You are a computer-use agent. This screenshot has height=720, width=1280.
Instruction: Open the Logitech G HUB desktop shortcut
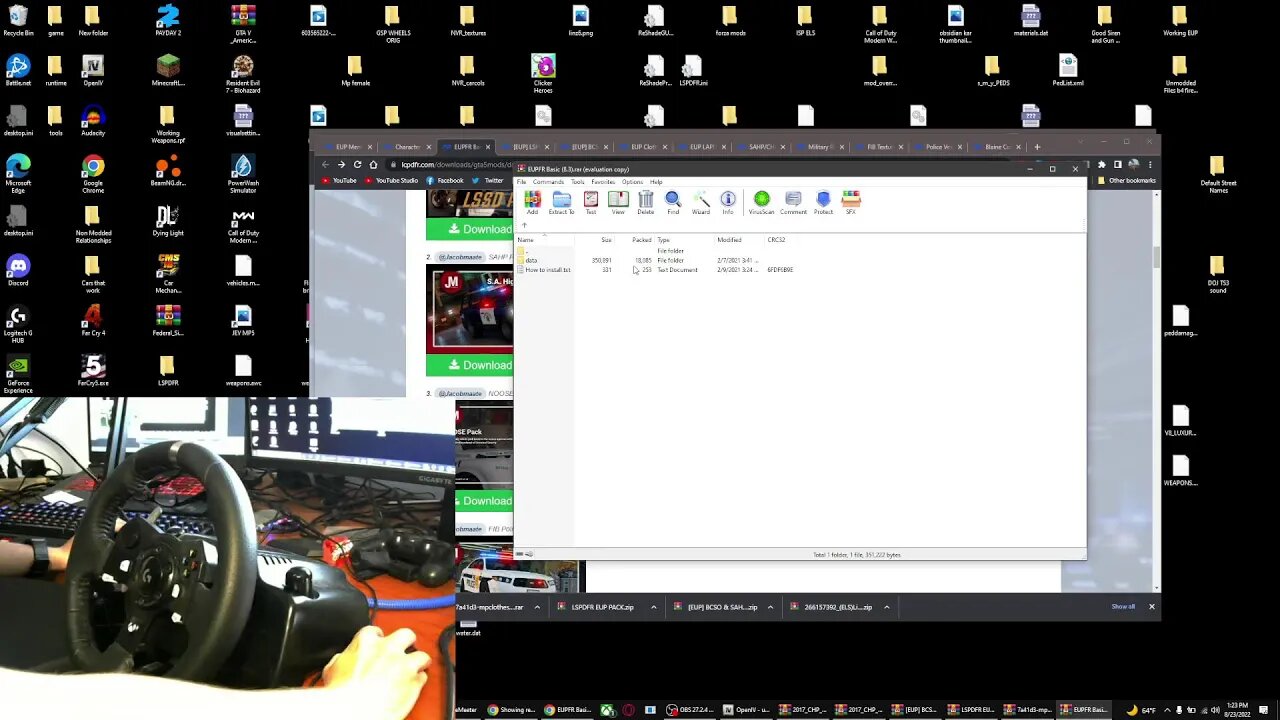pyautogui.click(x=18, y=324)
